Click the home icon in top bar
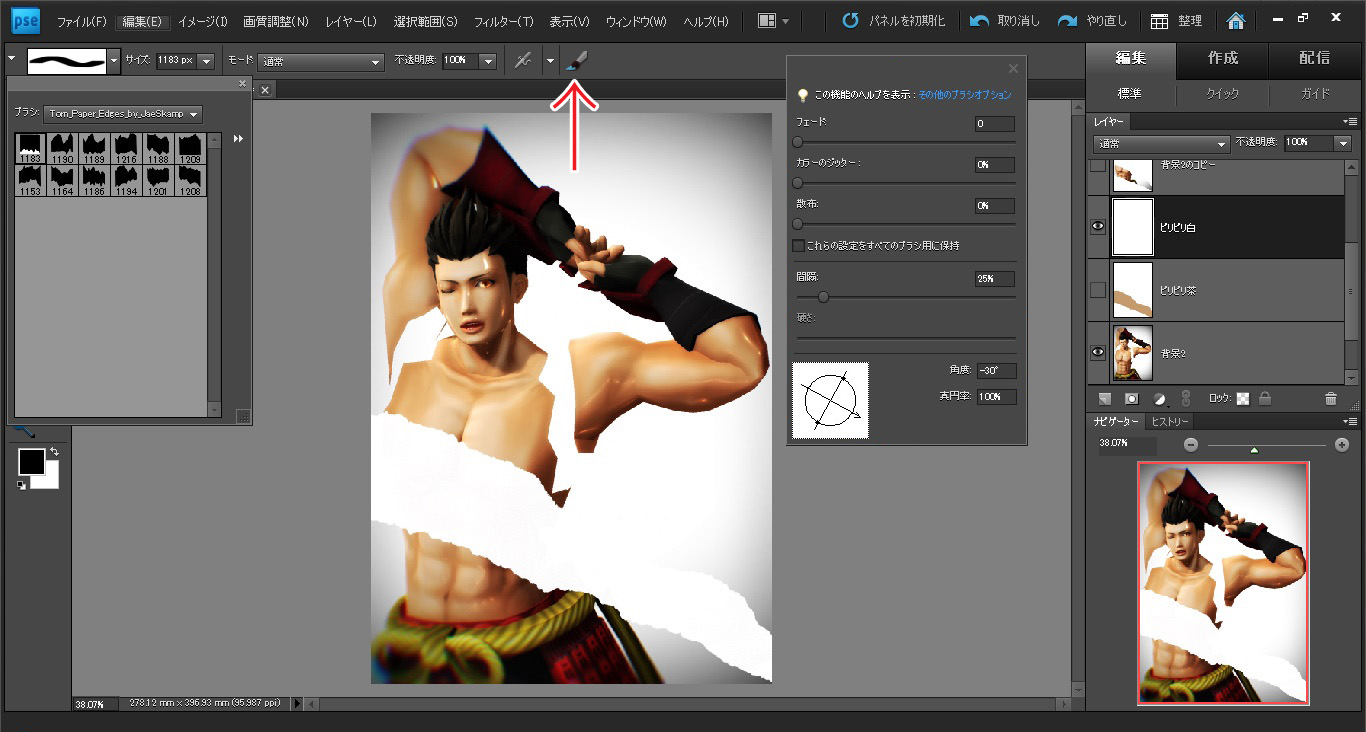Screen dimensions: 1366x732 coord(1236,21)
